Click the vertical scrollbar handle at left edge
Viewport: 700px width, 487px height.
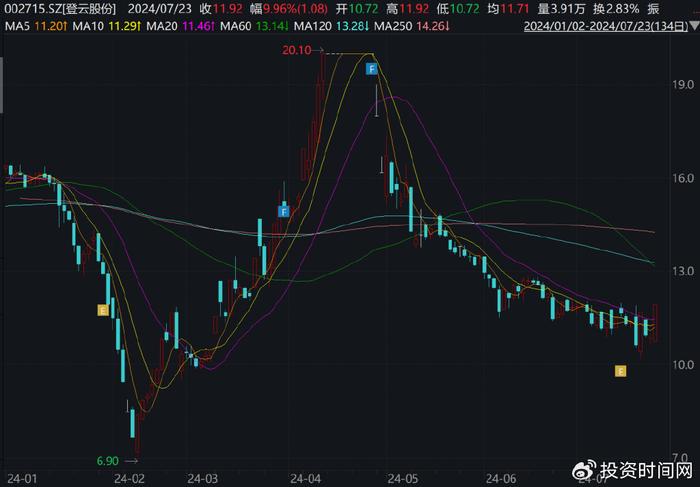[x=1, y=85]
